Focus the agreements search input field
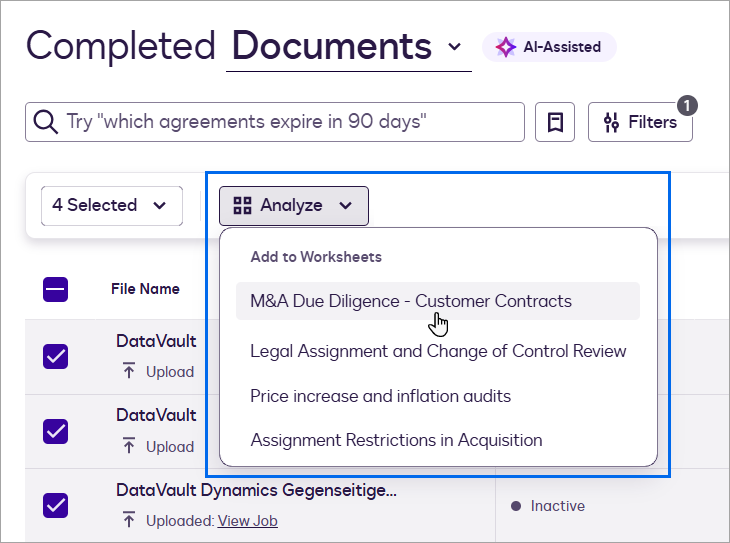Viewport: 730px width, 543px height. 275,122
